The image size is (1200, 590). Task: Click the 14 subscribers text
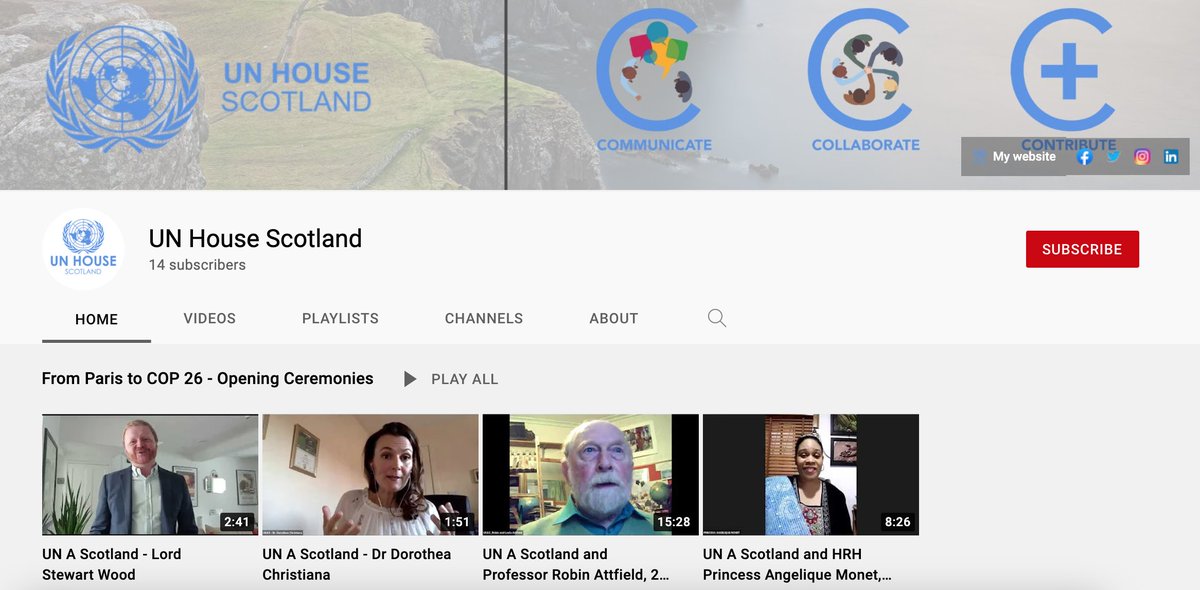(197, 265)
